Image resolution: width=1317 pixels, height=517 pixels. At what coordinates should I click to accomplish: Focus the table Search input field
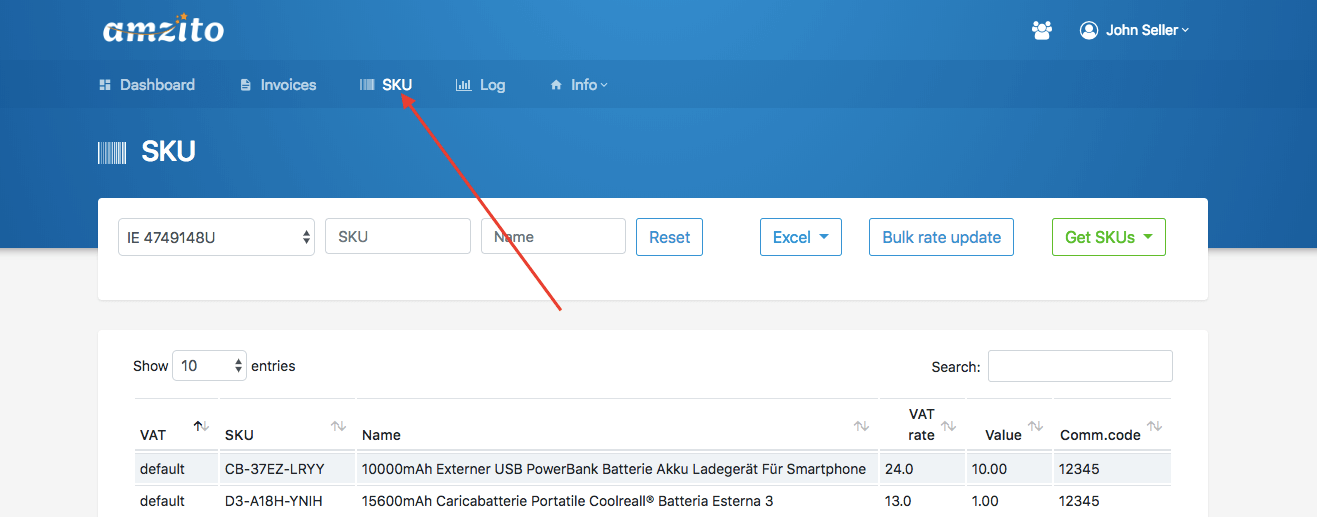1080,366
